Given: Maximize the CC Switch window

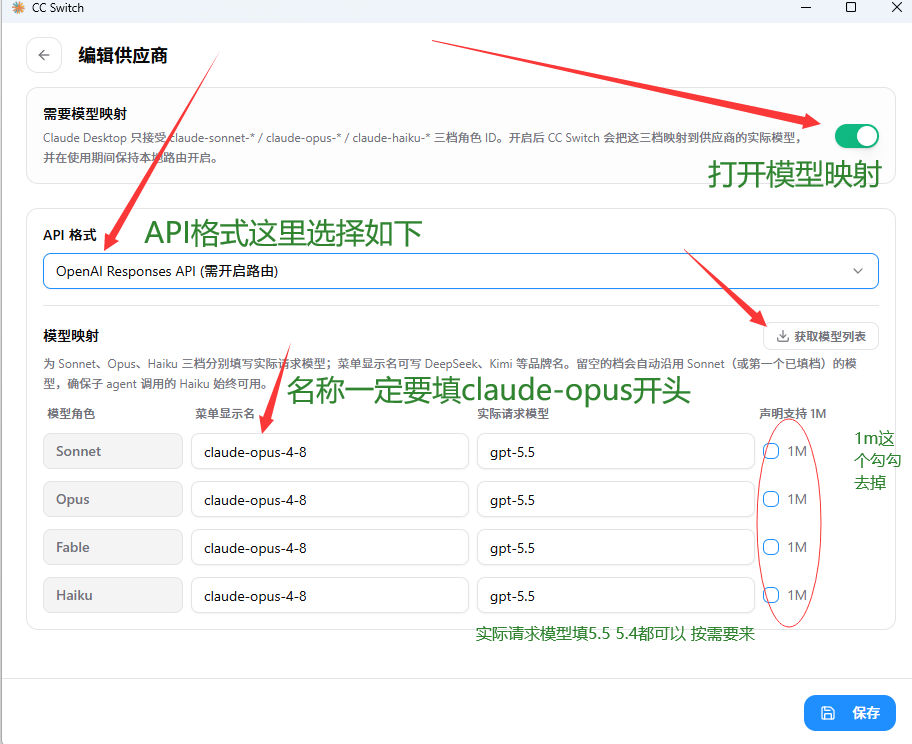Looking at the screenshot, I should point(851,8).
